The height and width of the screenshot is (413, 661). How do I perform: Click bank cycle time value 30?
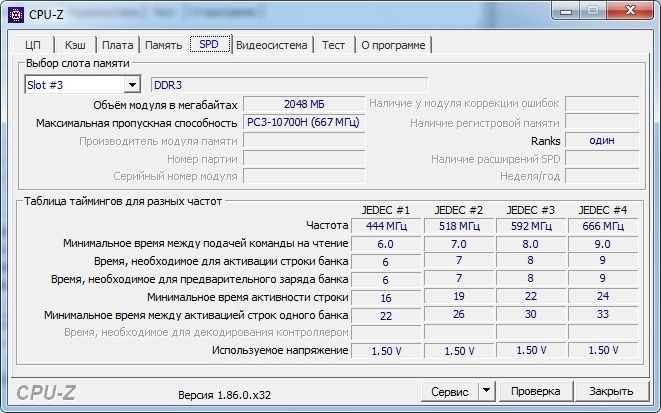point(531,314)
